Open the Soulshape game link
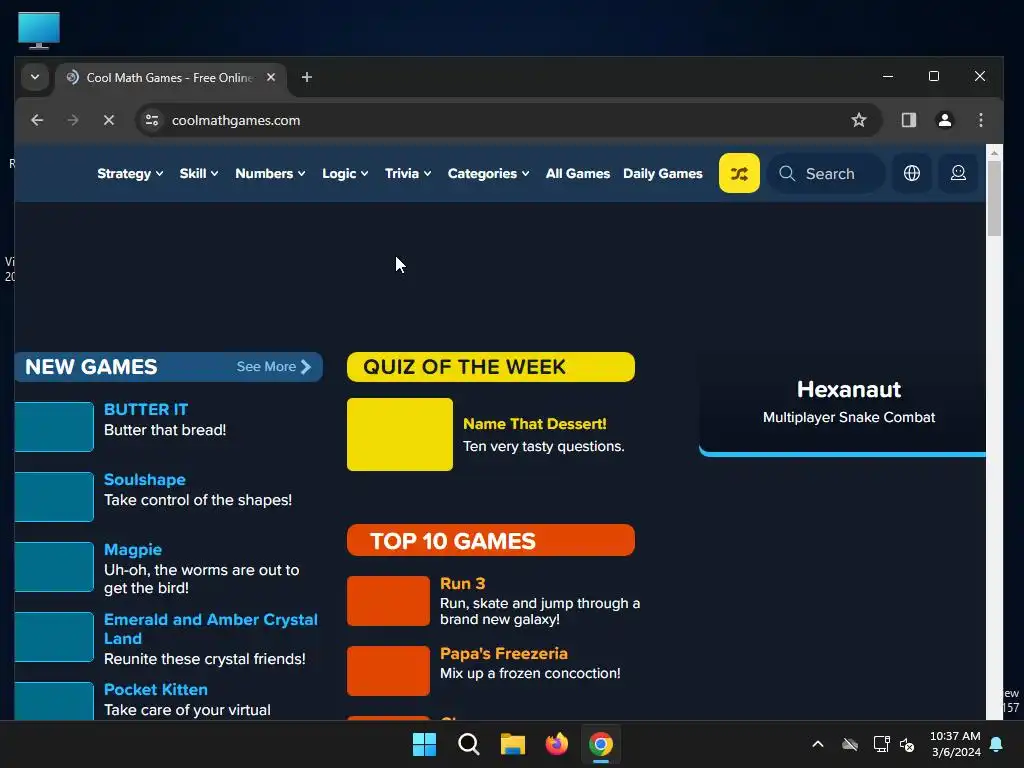The height and width of the screenshot is (768, 1024). pos(144,479)
